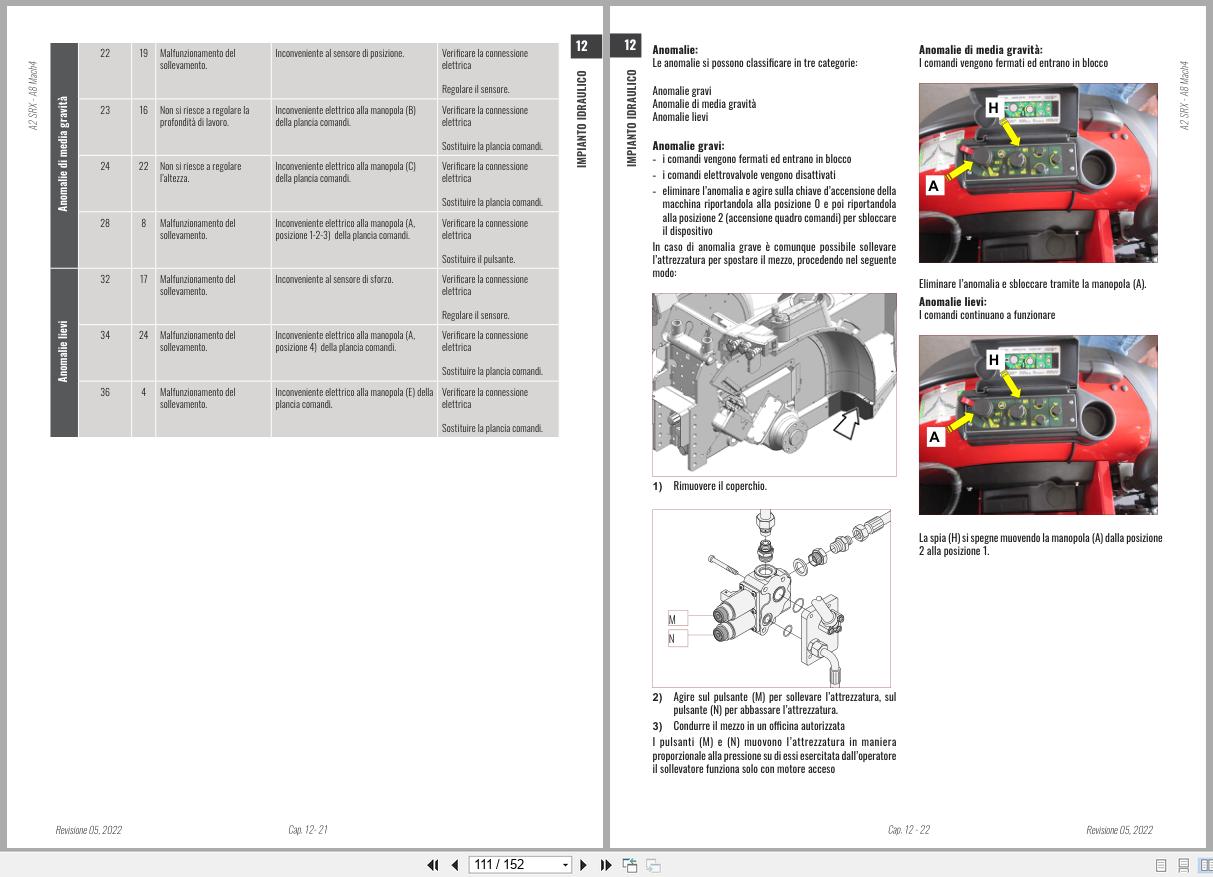The image size is (1213, 877).
Task: Switch to single page layout
Action: pyautogui.click(x=1161, y=866)
